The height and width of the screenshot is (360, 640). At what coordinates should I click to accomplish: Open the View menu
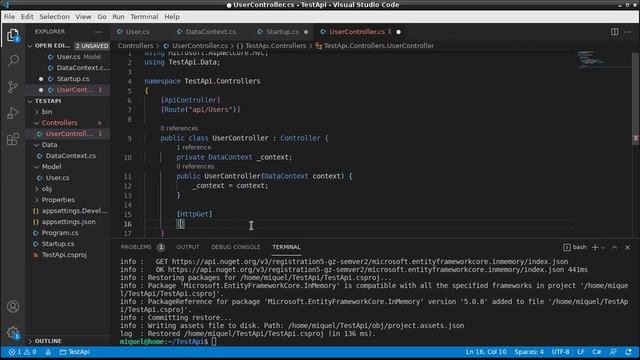[83, 17]
